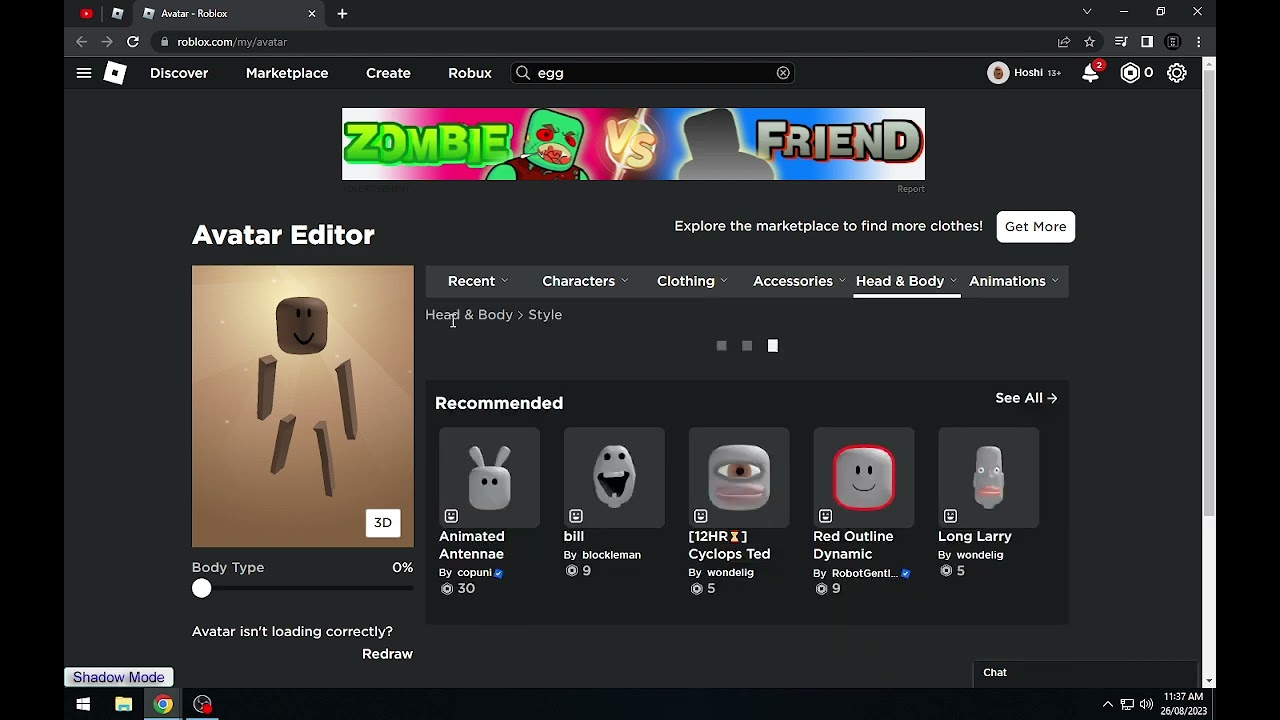Click the Get More button

pyautogui.click(x=1036, y=227)
